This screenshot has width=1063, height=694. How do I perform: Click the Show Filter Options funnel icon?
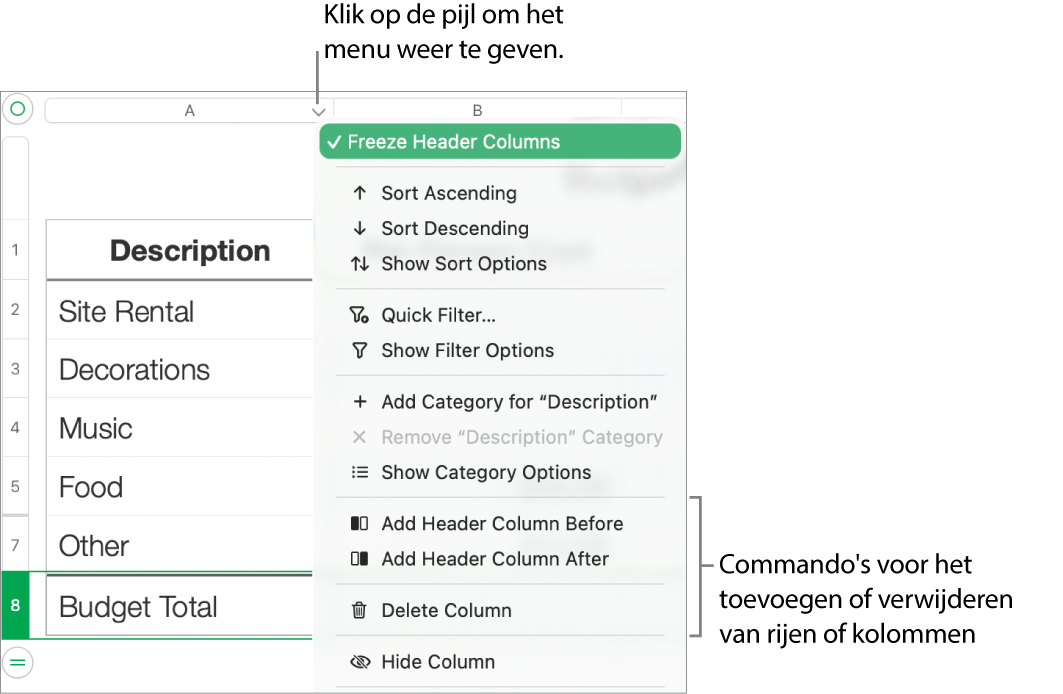coord(360,351)
